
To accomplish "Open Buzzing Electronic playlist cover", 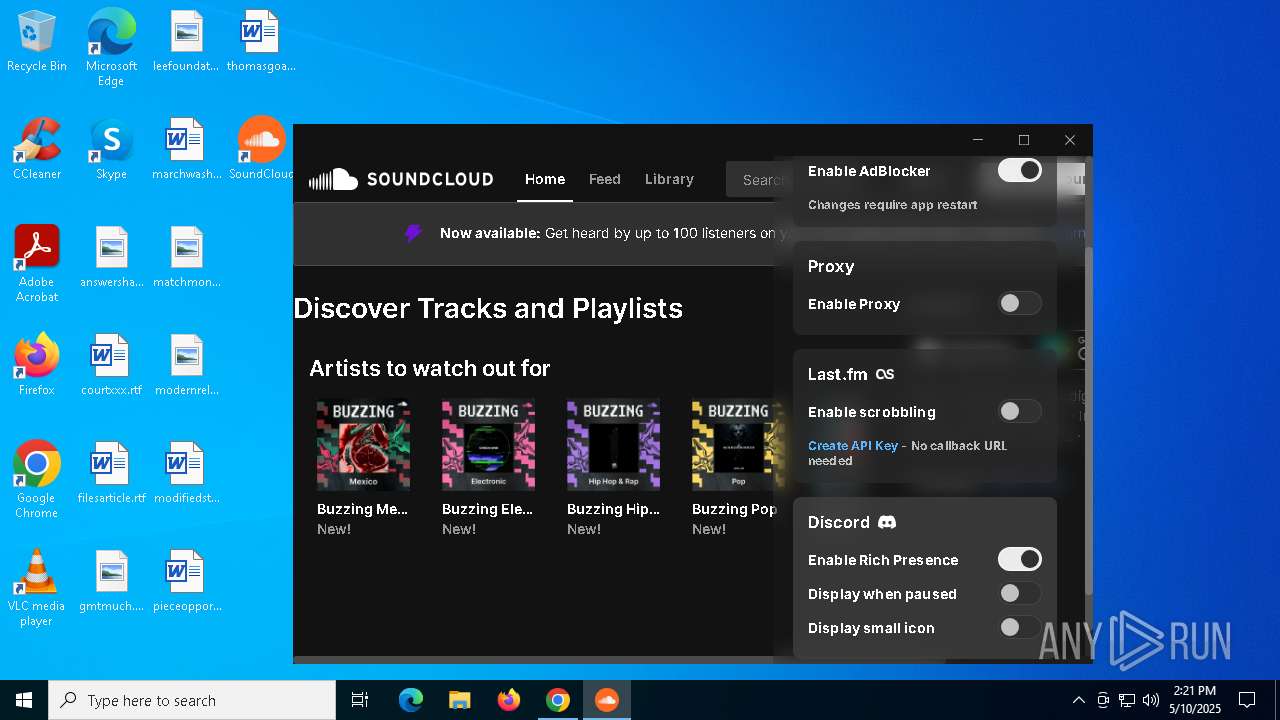I will click(x=488, y=445).
